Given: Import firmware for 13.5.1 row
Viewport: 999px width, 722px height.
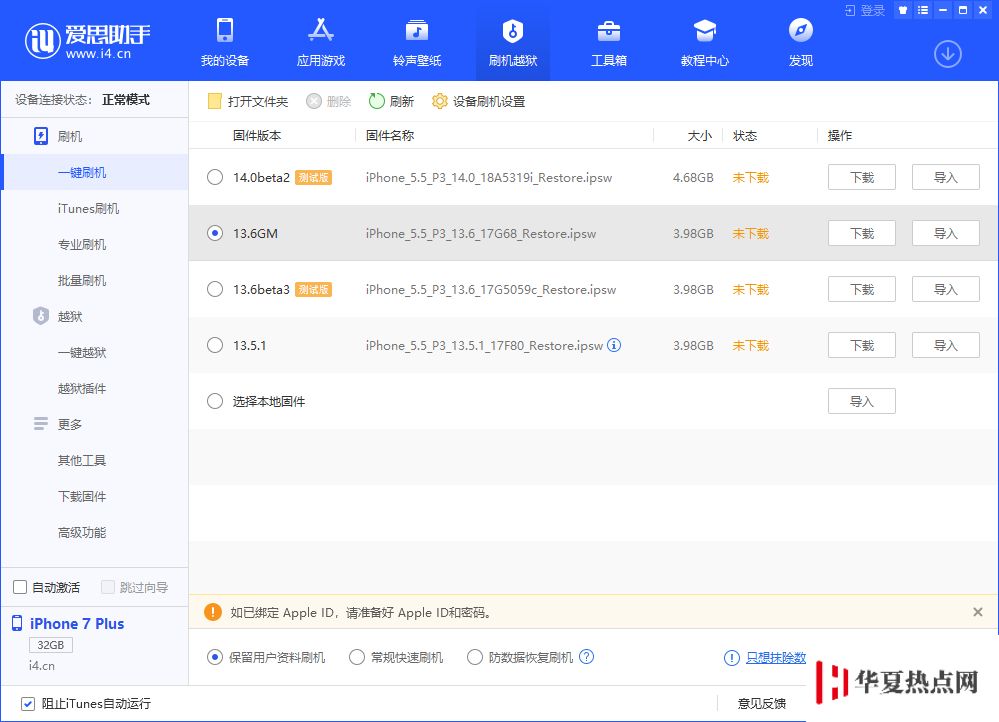Looking at the screenshot, I should point(945,345).
